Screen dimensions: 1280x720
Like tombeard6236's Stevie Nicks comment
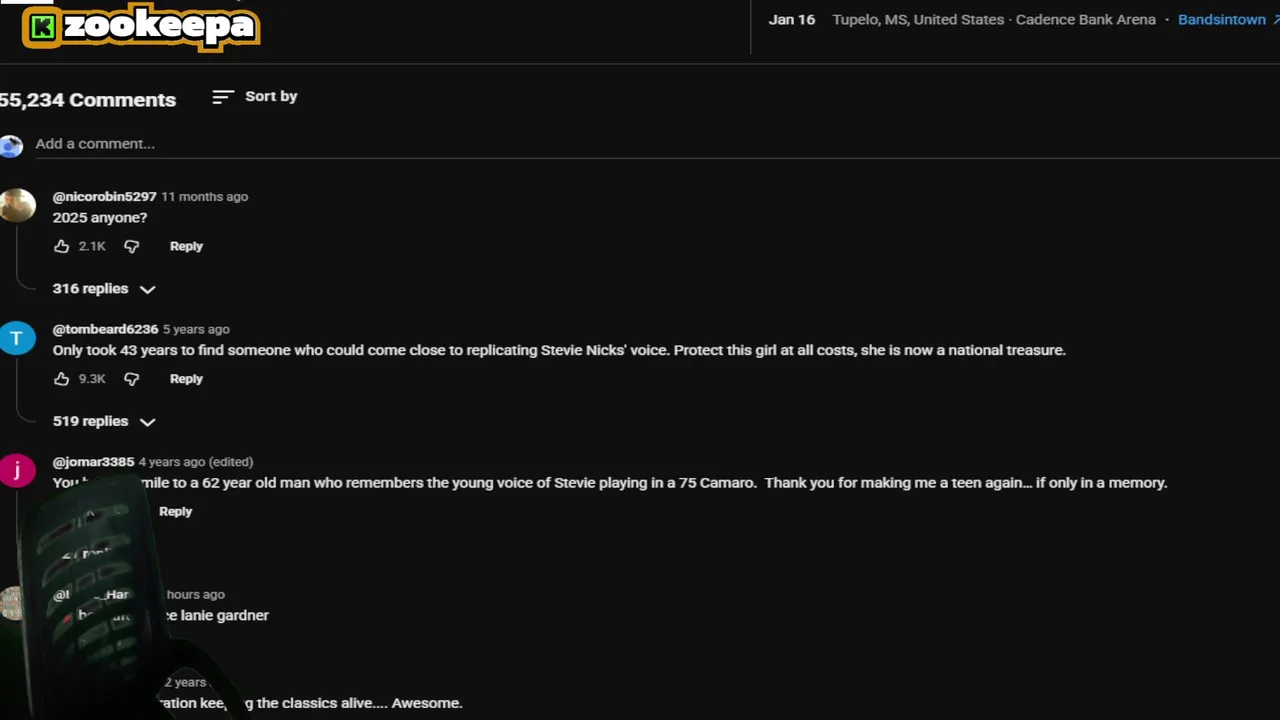62,379
